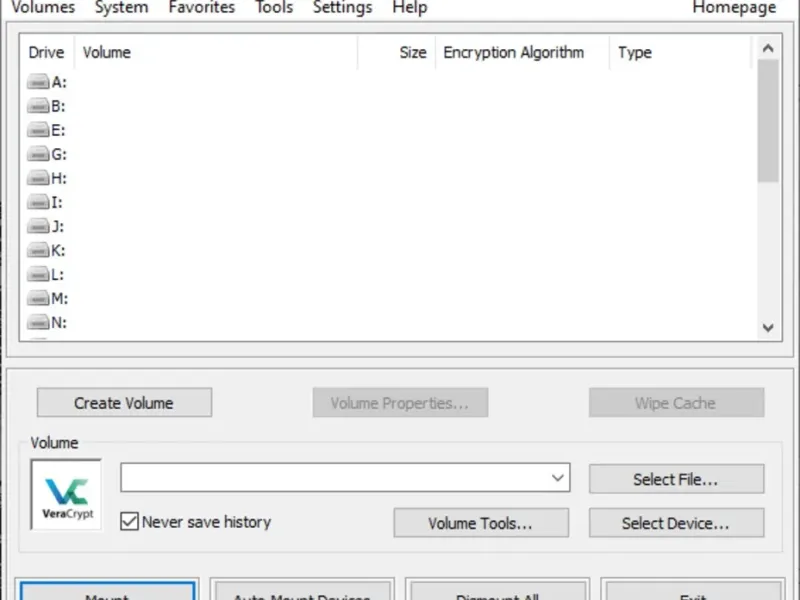
Task: Click the VeraCrypt logo image
Action: (66, 495)
